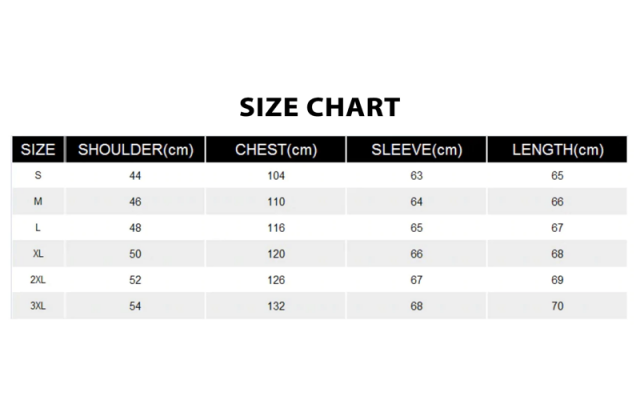Image resolution: width=640 pixels, height=400 pixels.
Task: Click shoulder value 44 for size S
Action: click(x=135, y=176)
